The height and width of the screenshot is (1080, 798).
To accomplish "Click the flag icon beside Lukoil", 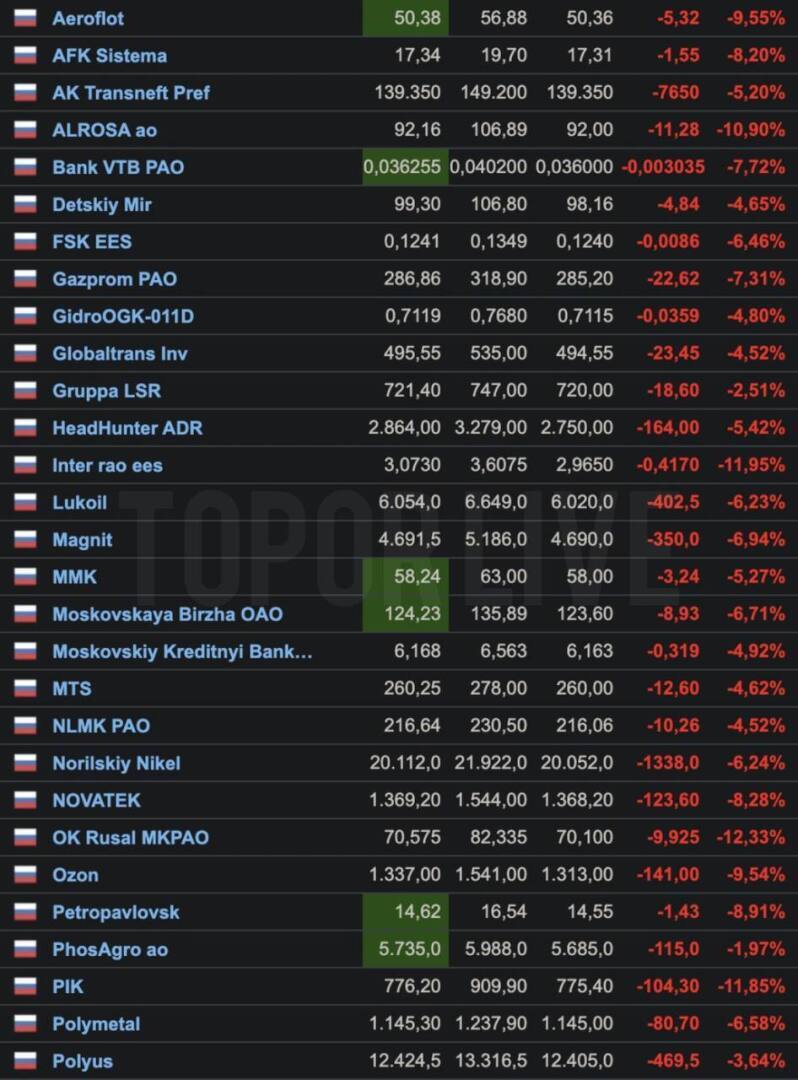I will click(x=25, y=502).
